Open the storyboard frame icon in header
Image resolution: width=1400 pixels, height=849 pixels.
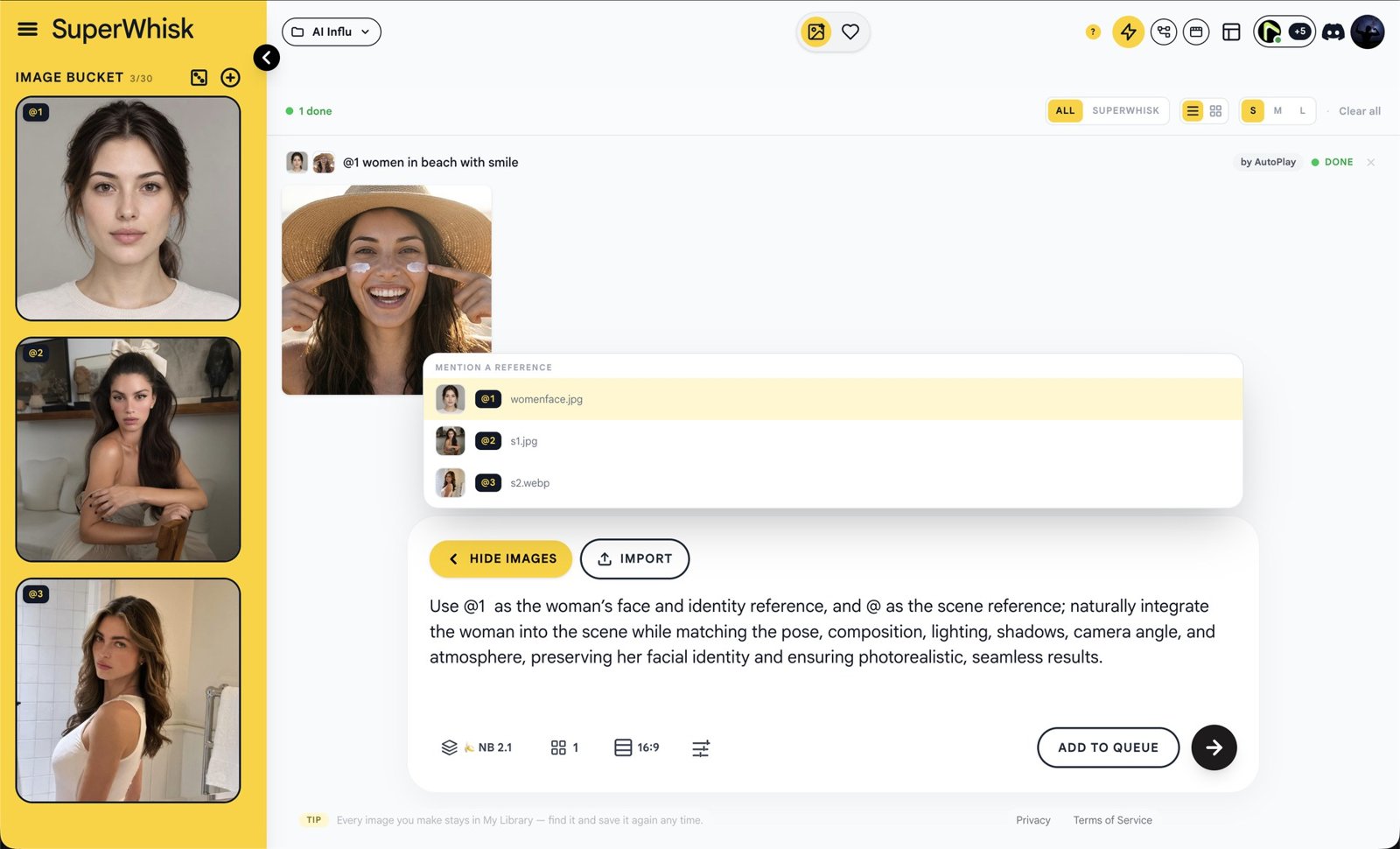(1196, 32)
